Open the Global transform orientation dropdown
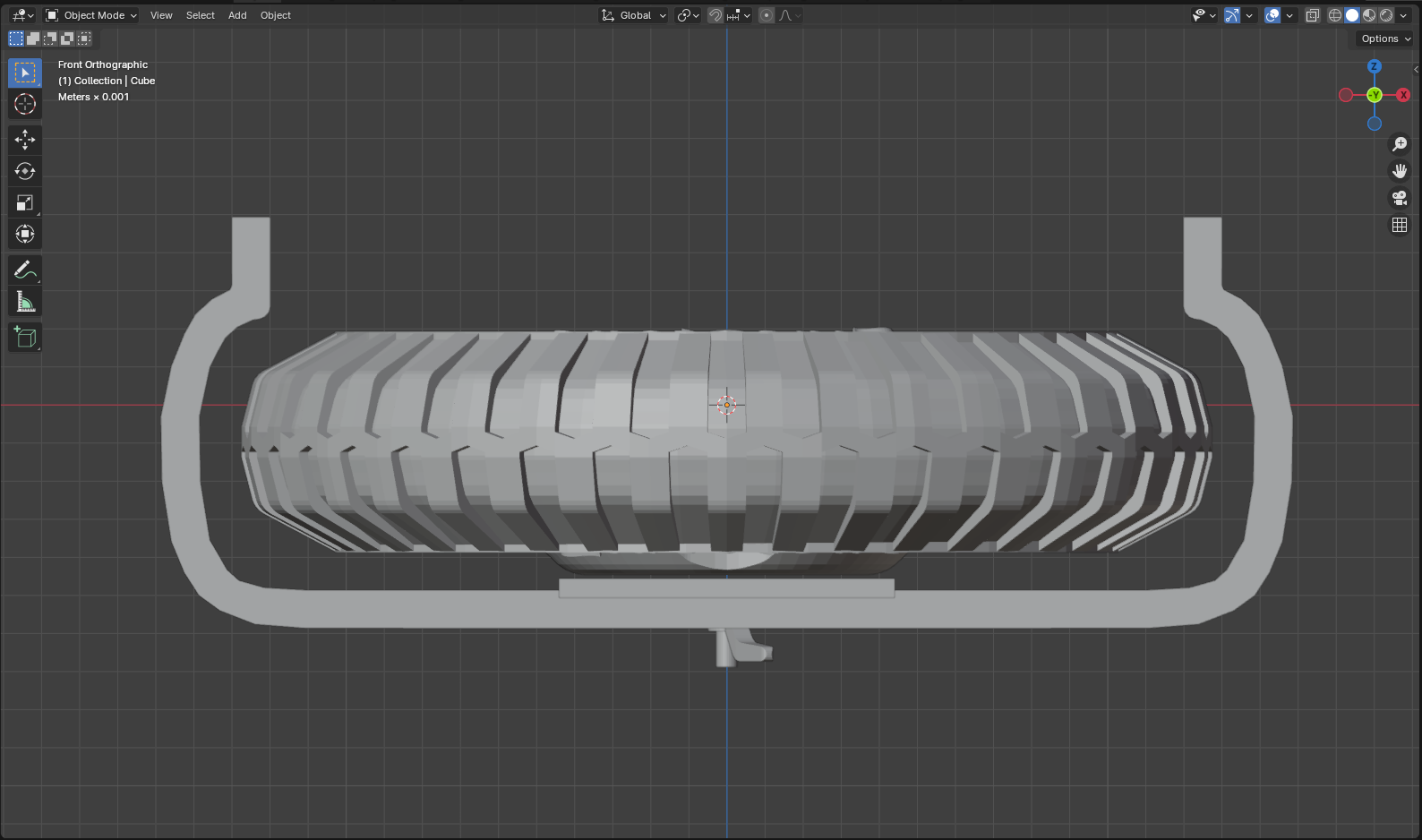Image resolution: width=1422 pixels, height=840 pixels. [x=634, y=15]
